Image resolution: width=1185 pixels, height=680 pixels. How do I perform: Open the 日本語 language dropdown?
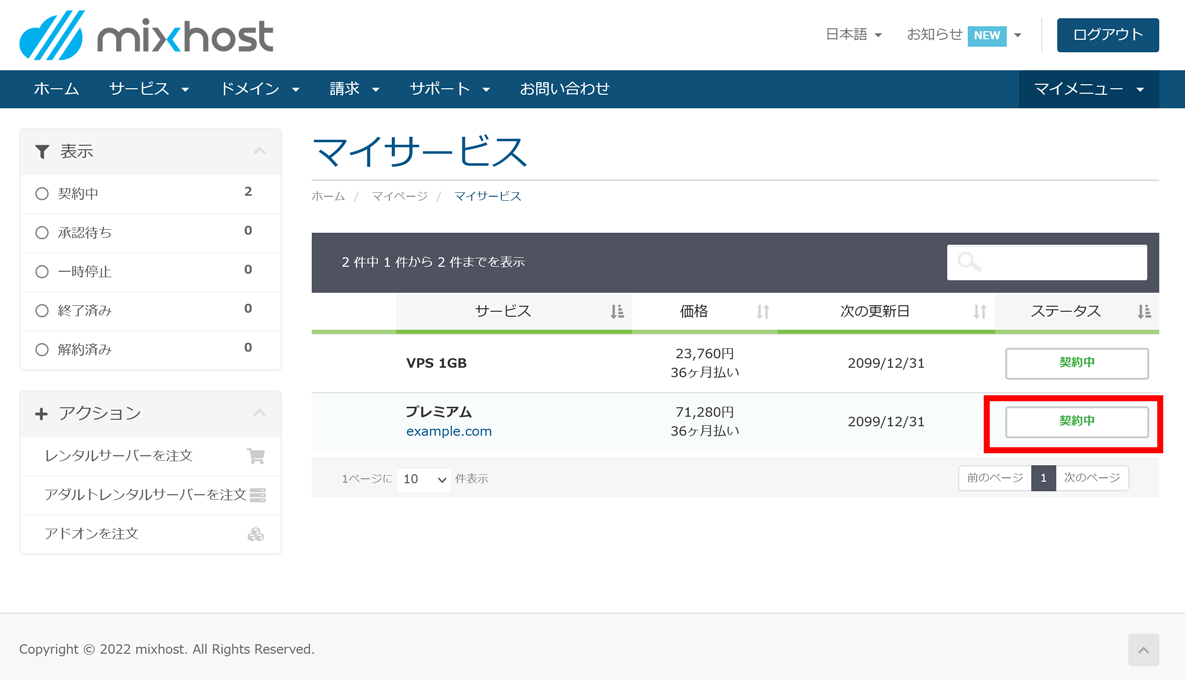(853, 35)
